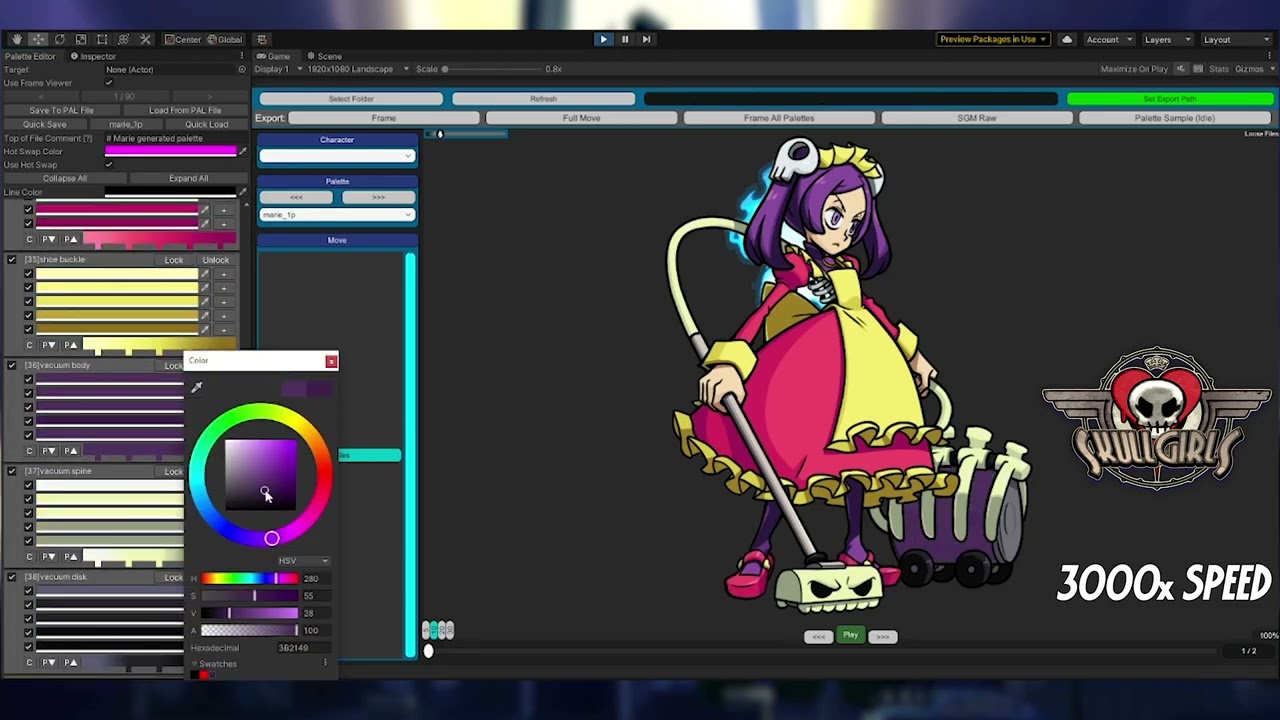Toggle the [36]vacuum body group checkbox

[x=12, y=366]
